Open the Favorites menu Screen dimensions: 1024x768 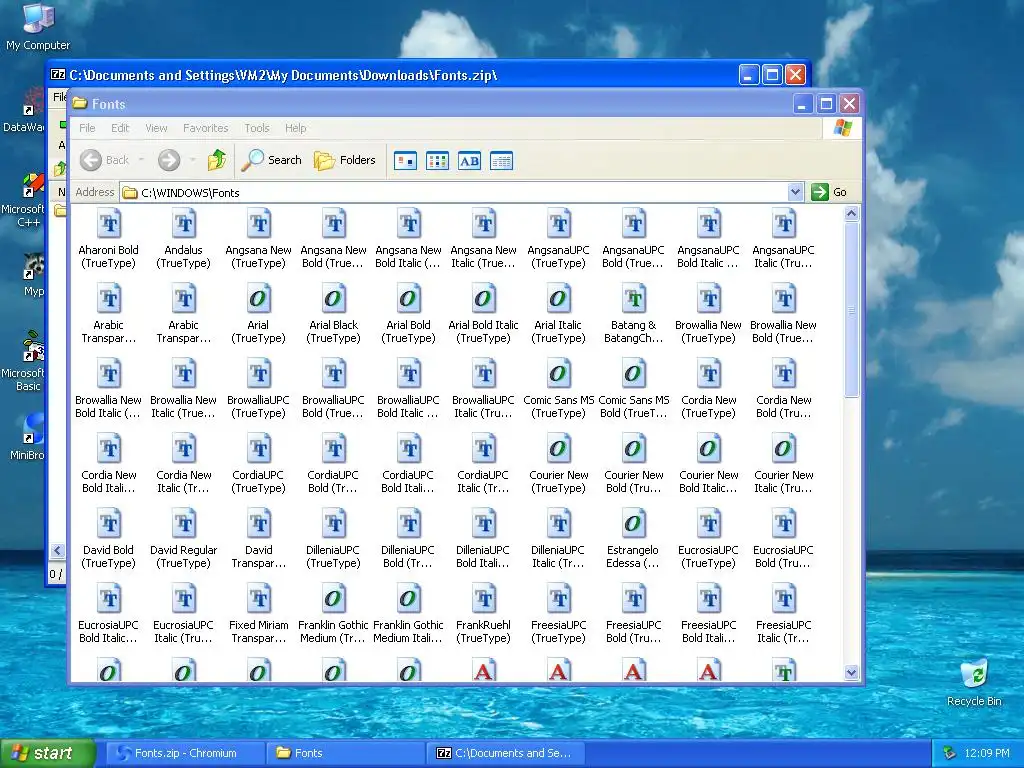pyautogui.click(x=206, y=128)
